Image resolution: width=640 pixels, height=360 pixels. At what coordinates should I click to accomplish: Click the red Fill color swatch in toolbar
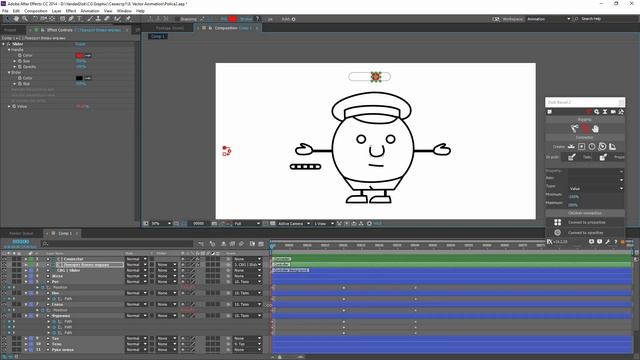pos(232,19)
